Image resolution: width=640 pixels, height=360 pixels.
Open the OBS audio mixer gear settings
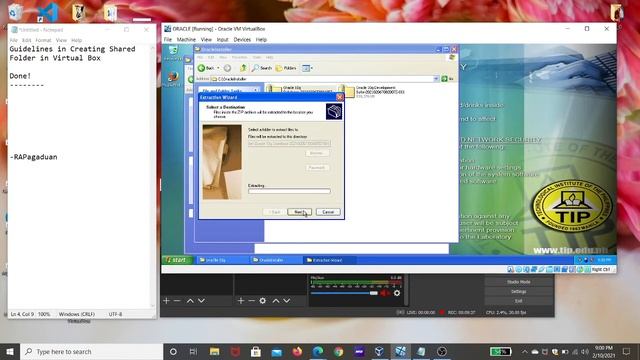click(x=397, y=293)
